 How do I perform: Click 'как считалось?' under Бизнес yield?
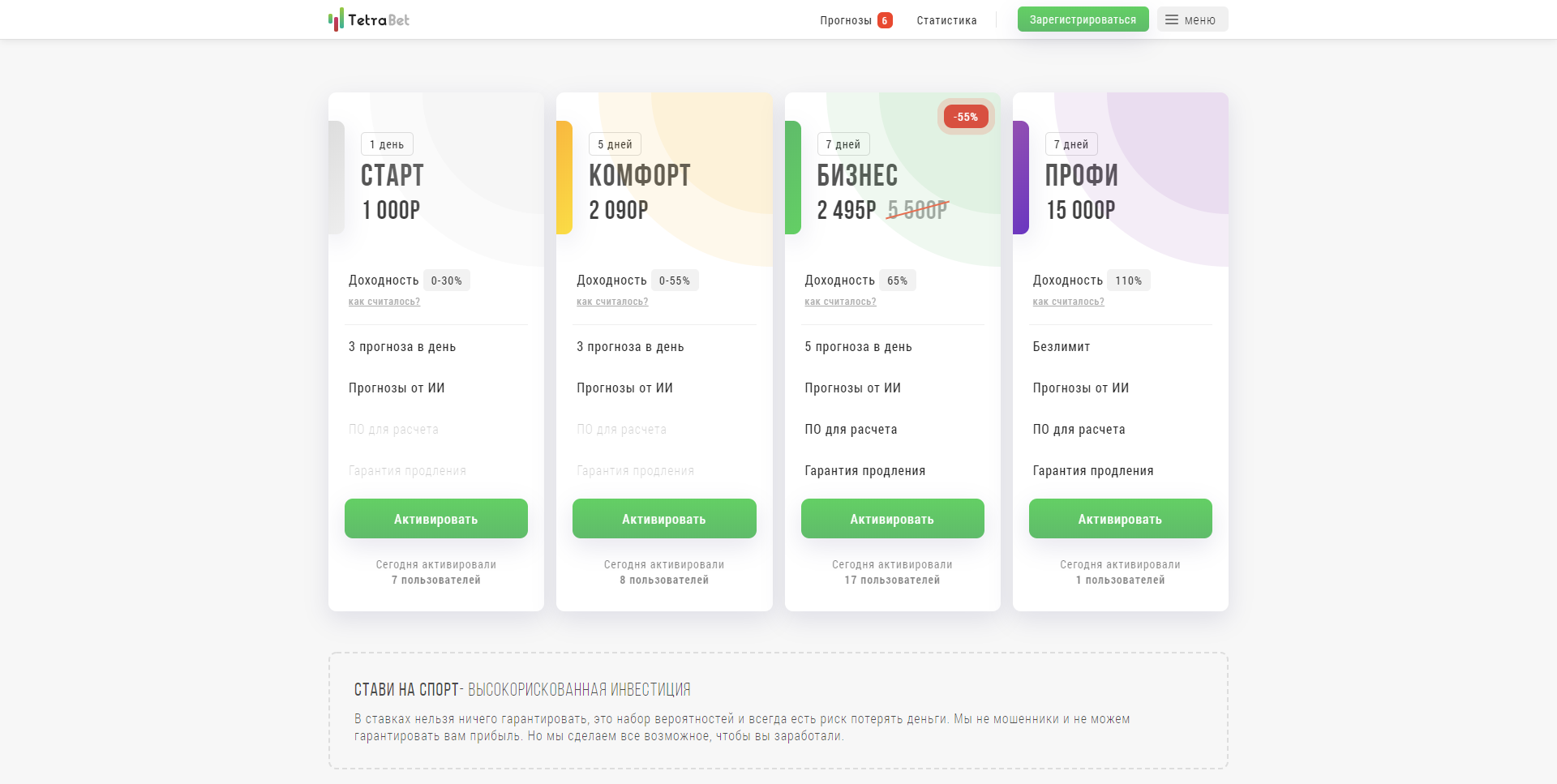840,302
